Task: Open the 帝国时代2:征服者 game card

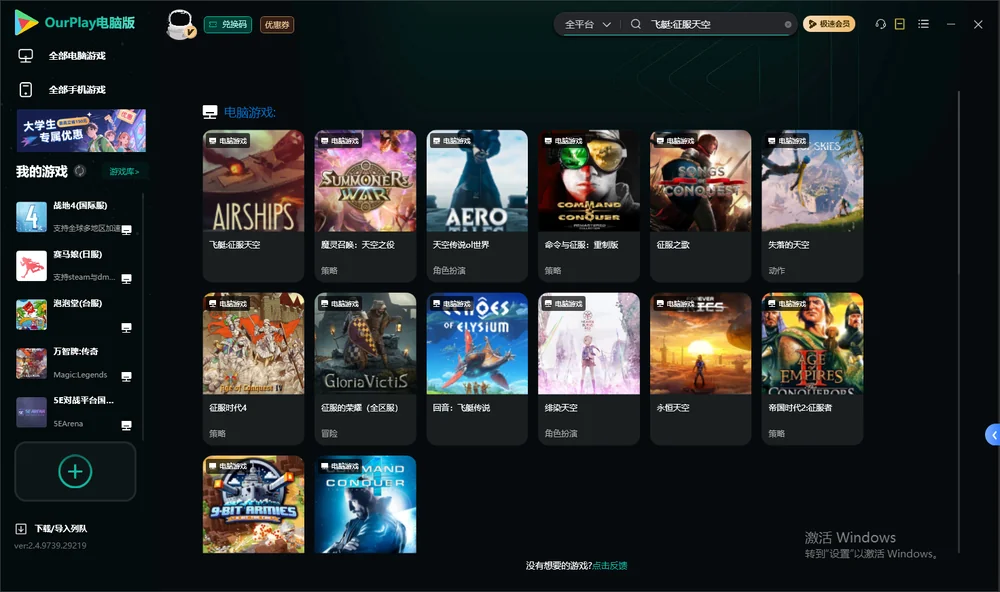Action: tap(812, 369)
